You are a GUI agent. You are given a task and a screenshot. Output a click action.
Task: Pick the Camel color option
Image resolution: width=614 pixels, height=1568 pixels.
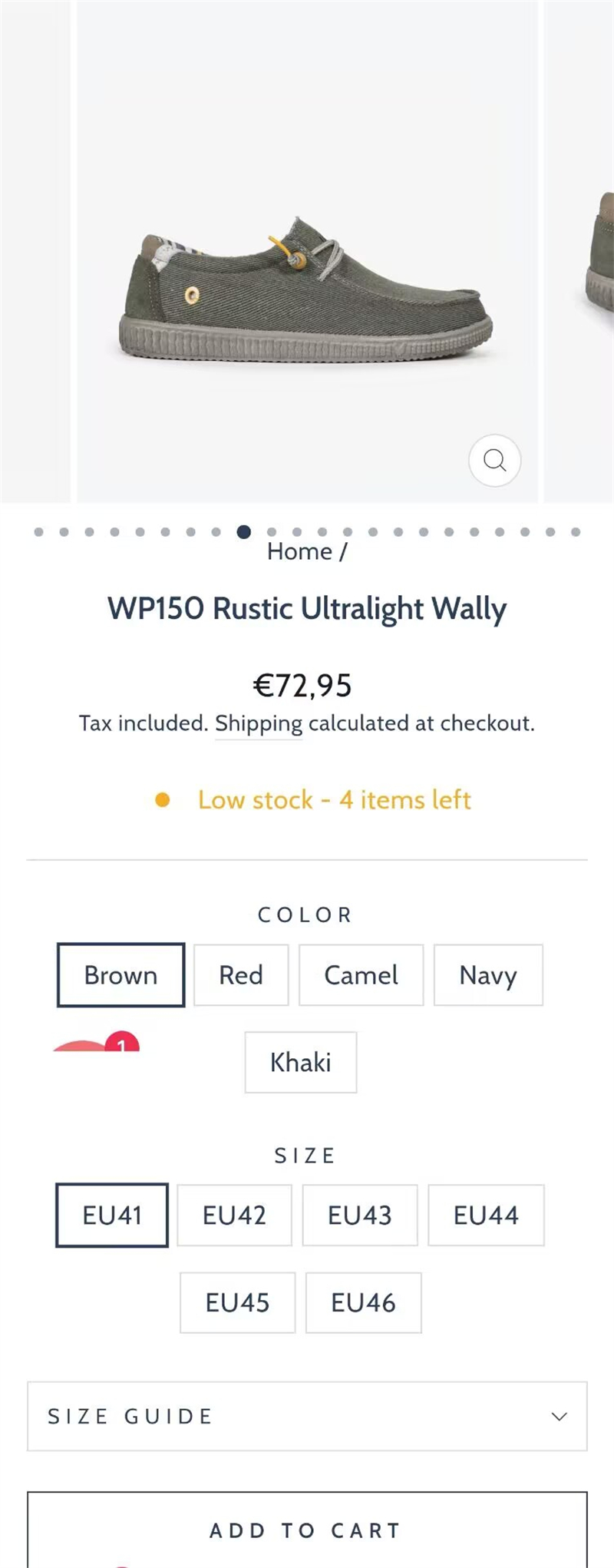click(x=361, y=975)
